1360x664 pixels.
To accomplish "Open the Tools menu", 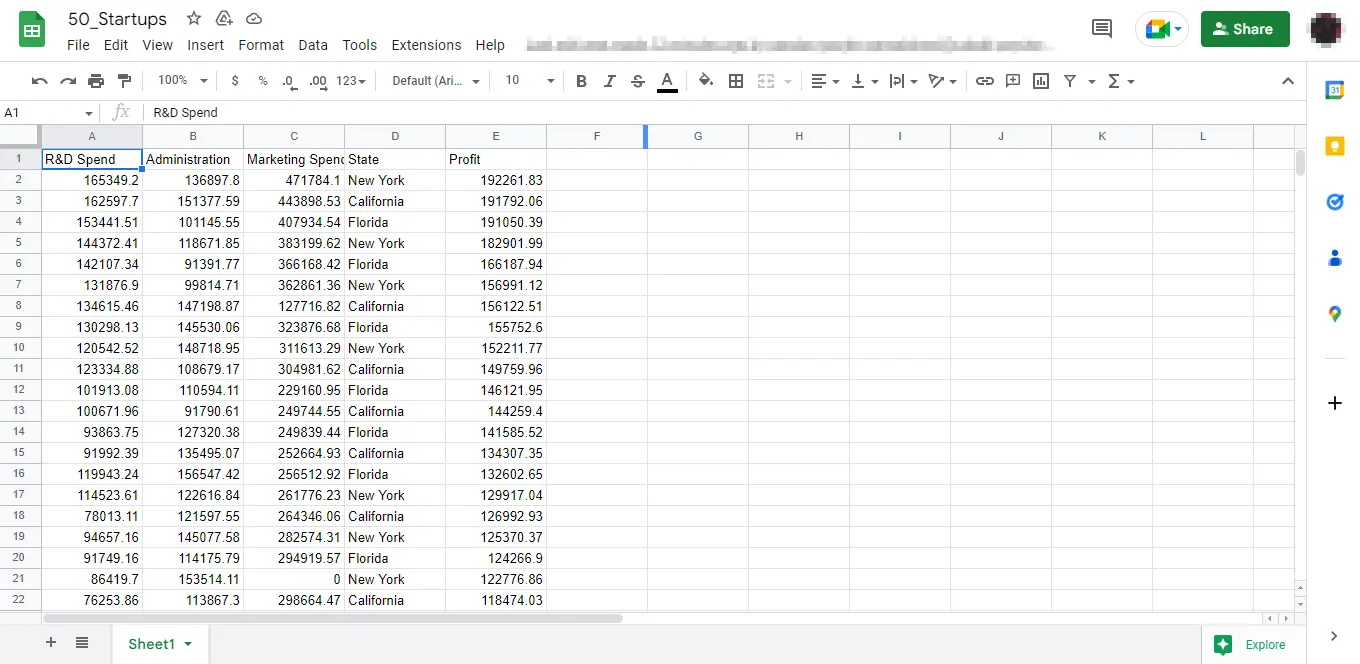I will (x=360, y=45).
